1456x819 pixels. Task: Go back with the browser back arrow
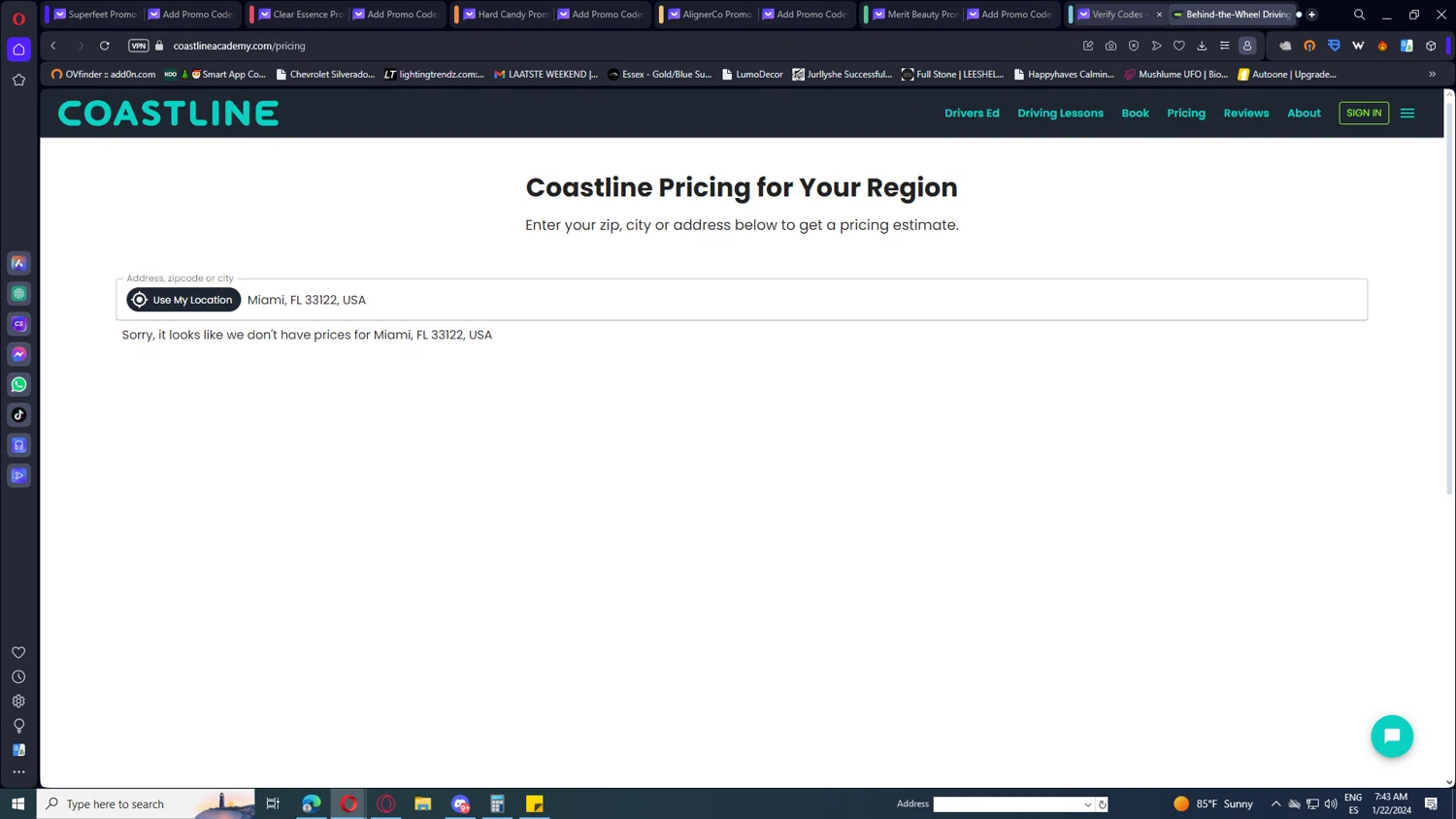[53, 46]
